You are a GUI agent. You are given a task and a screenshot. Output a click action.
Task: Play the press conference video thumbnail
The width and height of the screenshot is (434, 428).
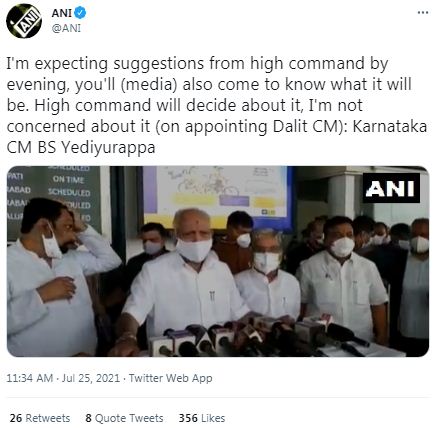217,261
